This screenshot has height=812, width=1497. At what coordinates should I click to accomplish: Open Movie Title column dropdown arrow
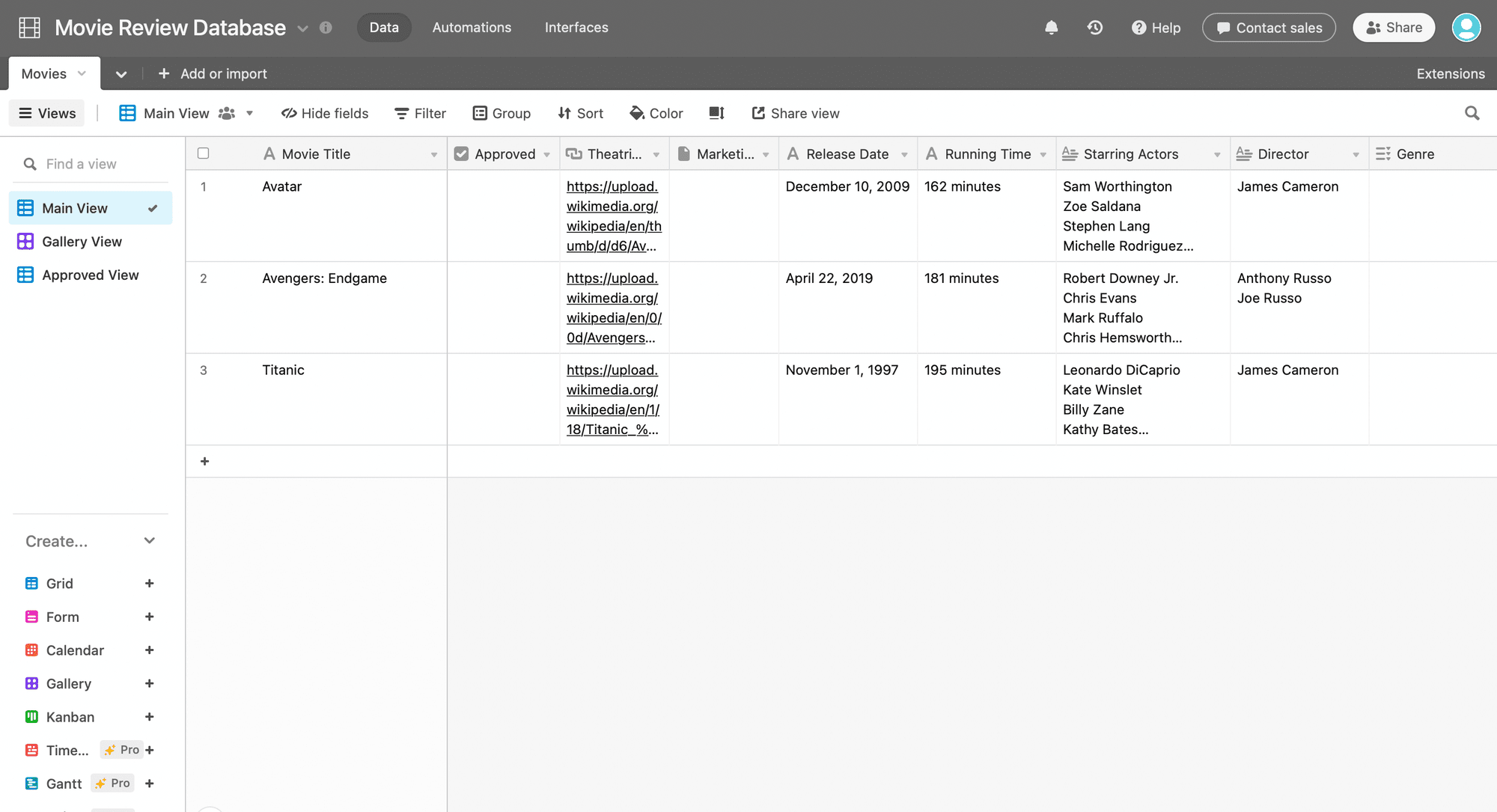(433, 154)
